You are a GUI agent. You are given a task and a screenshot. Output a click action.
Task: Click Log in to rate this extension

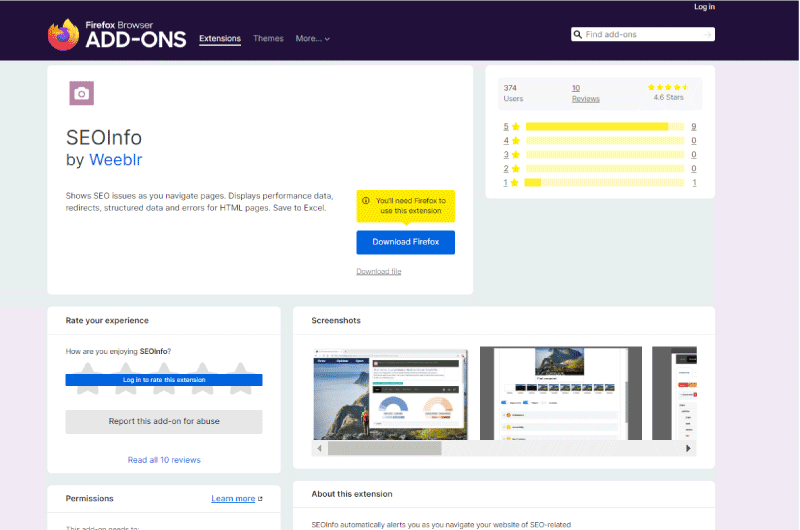(164, 380)
